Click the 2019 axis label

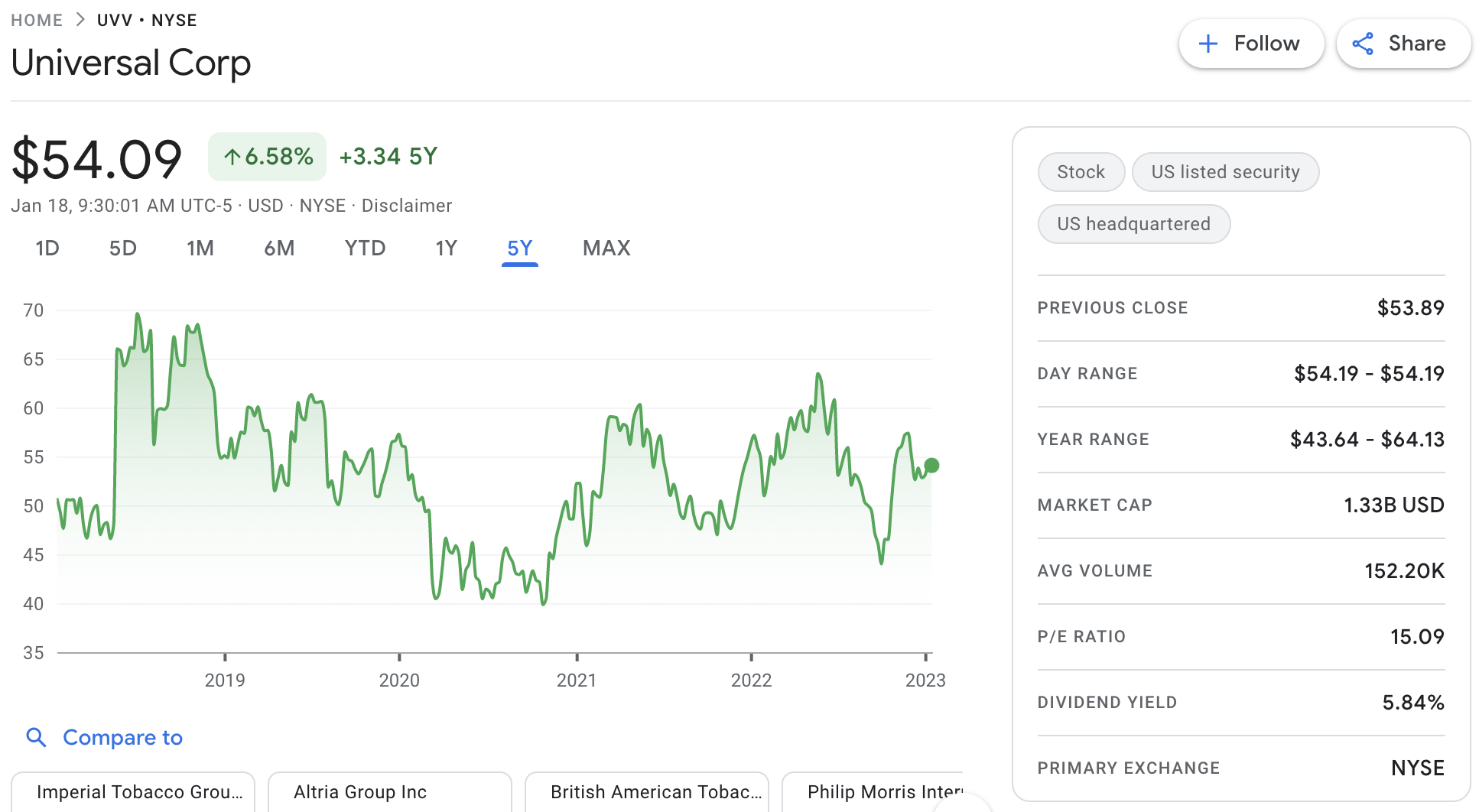point(225,680)
